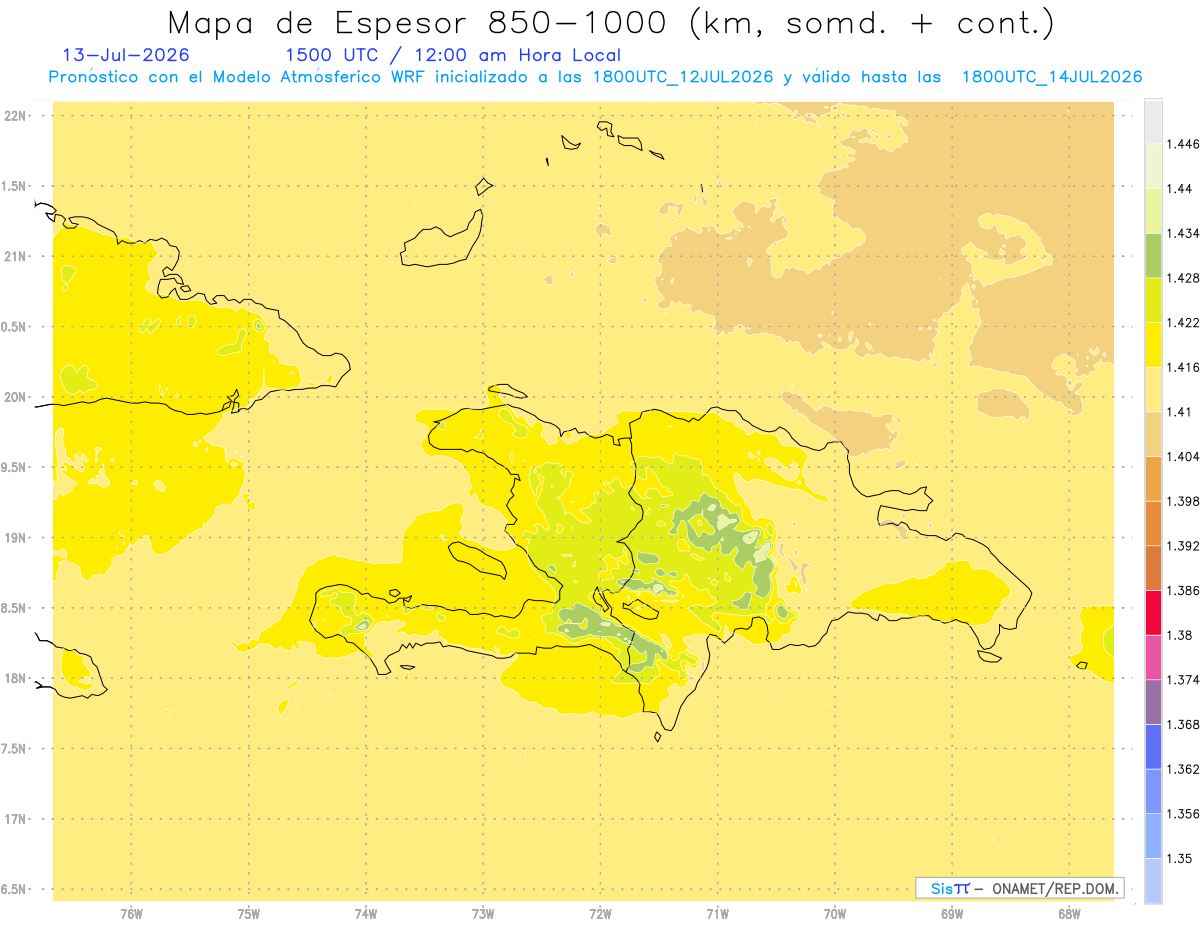This screenshot has height=927, width=1200.
Task: Click the date label '13-Jul-2026'
Action: coord(126,56)
